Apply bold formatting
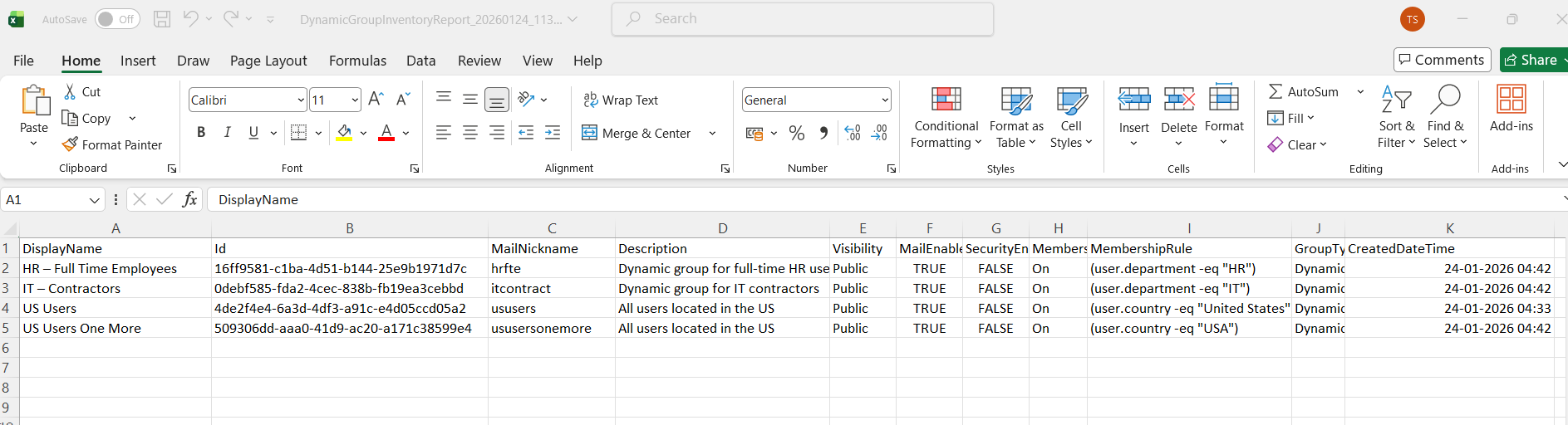 pos(201,133)
